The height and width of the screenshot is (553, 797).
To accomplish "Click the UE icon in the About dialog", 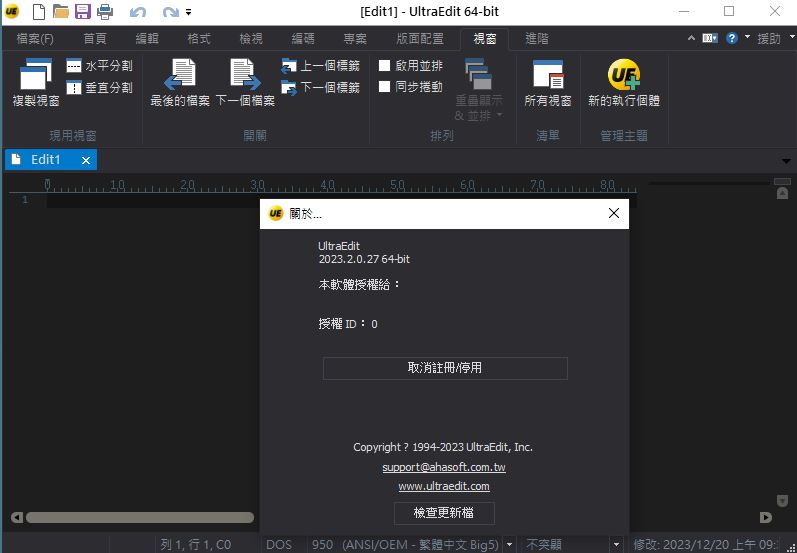I will click(275, 214).
